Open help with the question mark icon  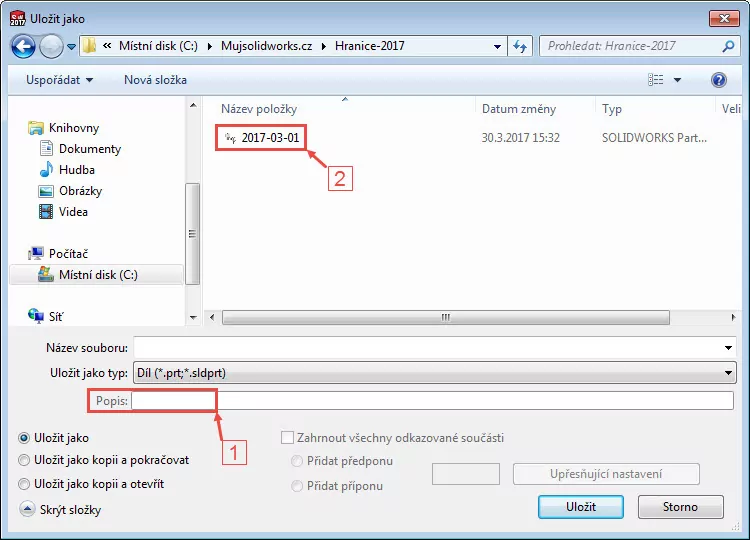point(718,80)
